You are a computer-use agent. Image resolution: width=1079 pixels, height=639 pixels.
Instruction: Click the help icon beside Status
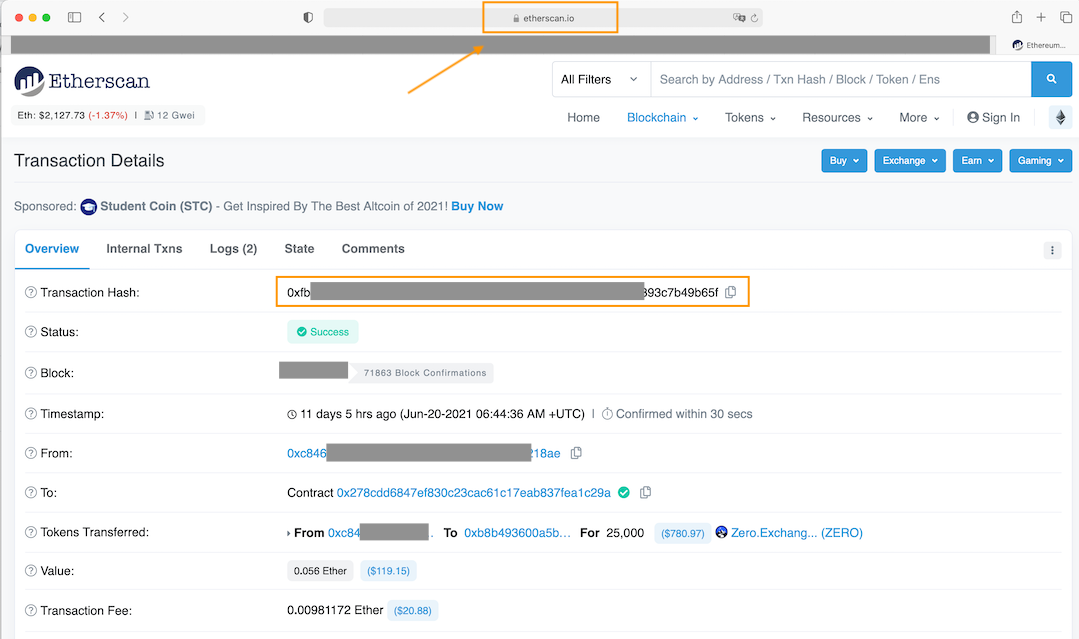pos(31,332)
